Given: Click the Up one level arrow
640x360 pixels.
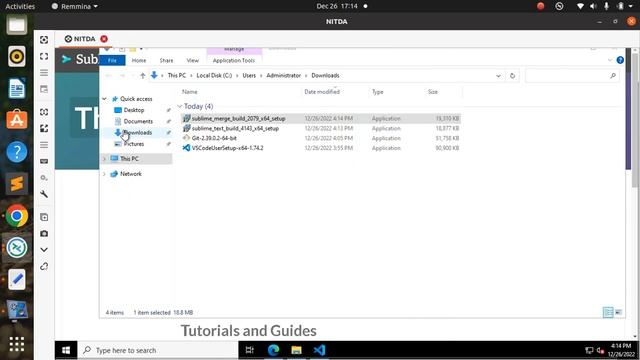Looking at the screenshot, I should [142, 76].
